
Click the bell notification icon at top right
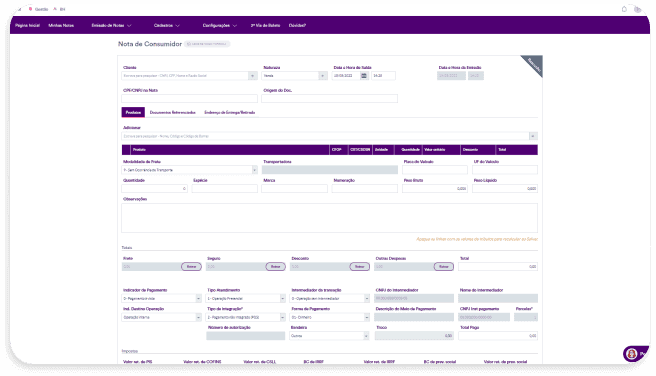coord(624,9)
